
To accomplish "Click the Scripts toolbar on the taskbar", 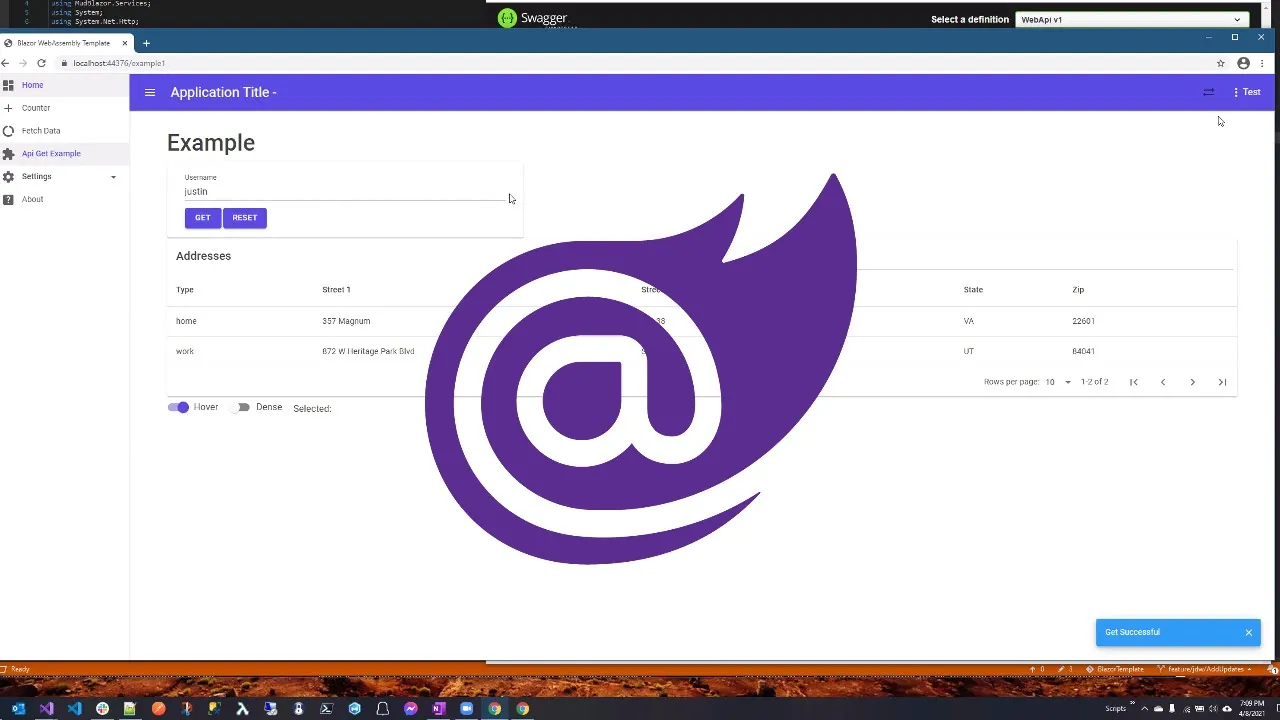I will point(1115,709).
